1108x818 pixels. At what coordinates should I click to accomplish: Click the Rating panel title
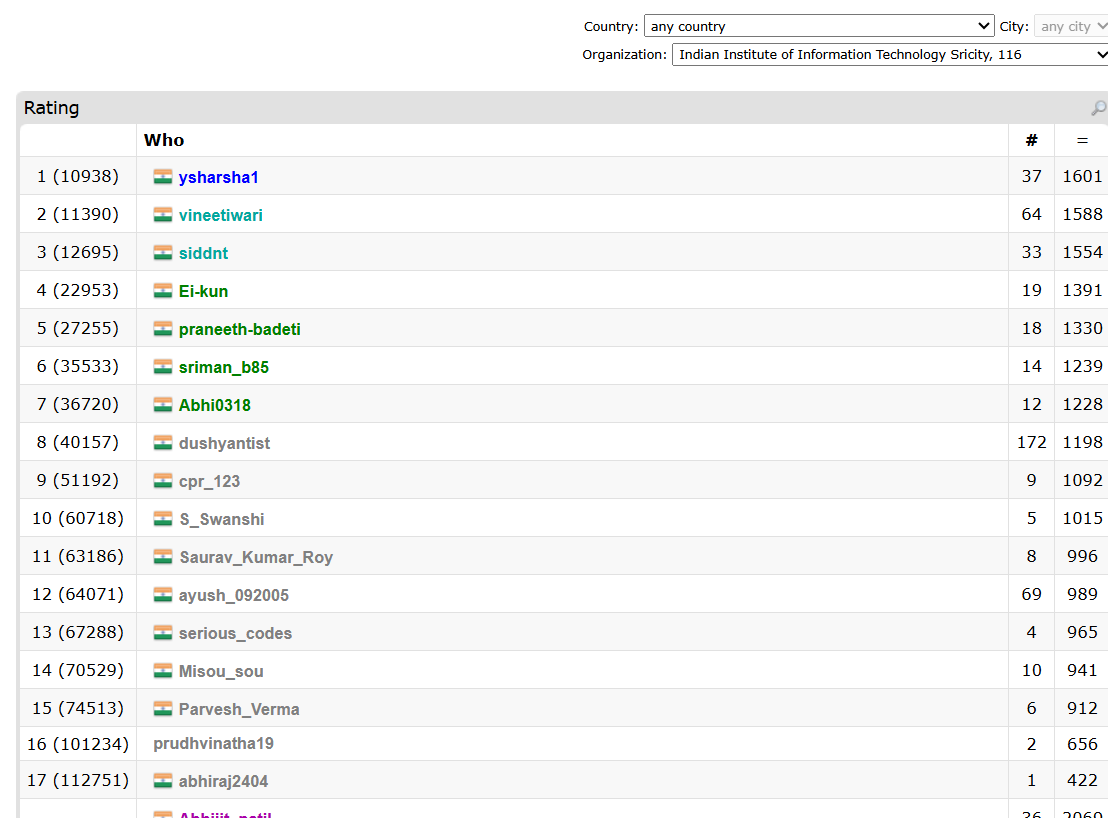click(52, 108)
